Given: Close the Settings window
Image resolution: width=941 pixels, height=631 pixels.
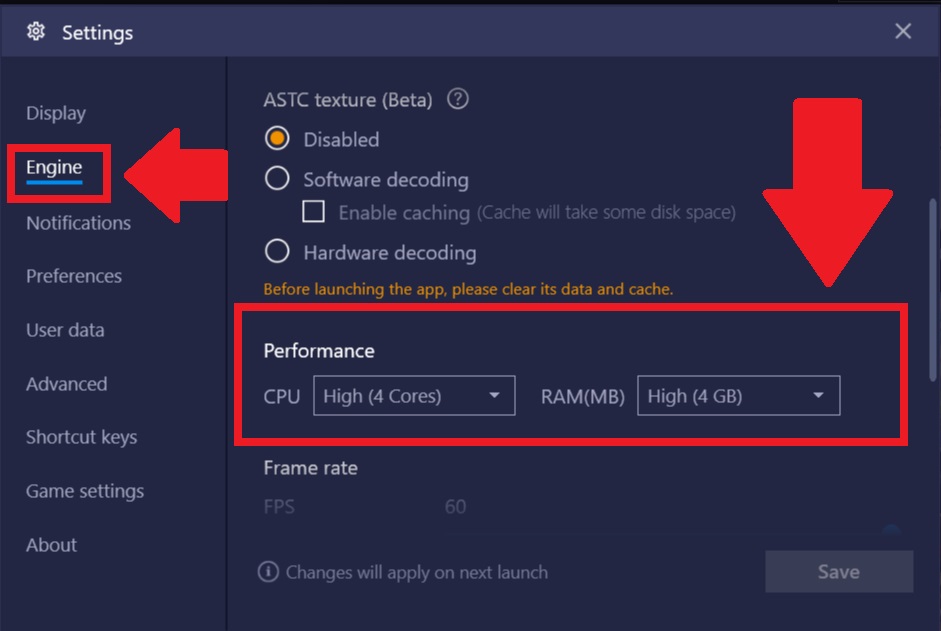Looking at the screenshot, I should (903, 31).
